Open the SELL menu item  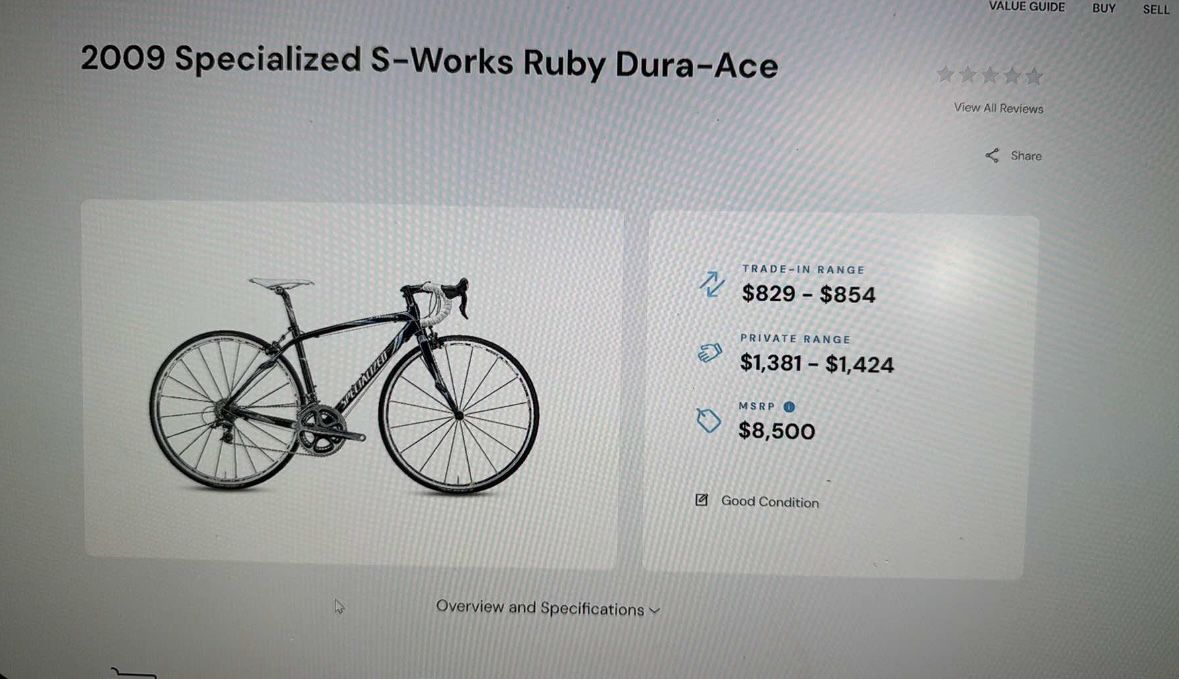click(1156, 9)
